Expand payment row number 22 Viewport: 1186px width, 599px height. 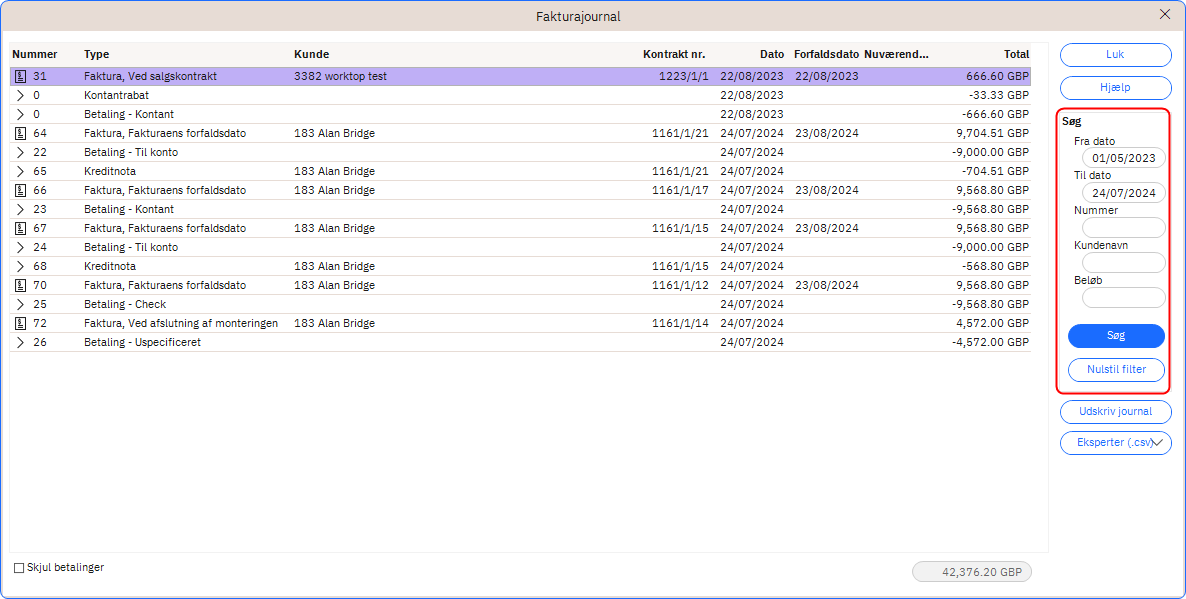coord(20,152)
